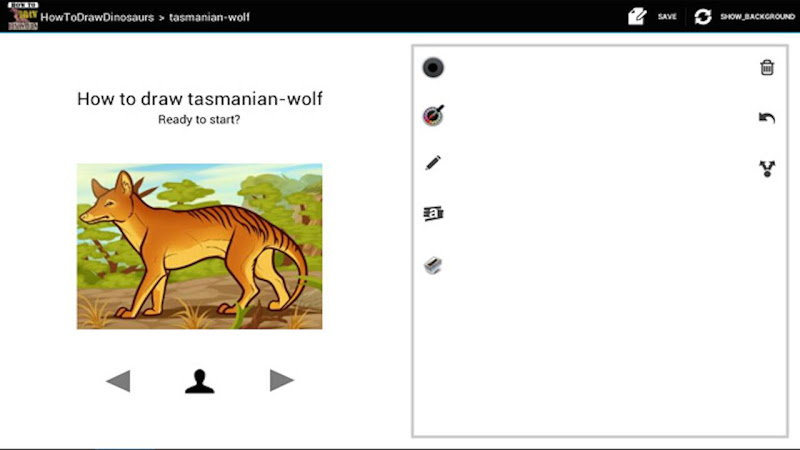Select the eraser tool
Image resolution: width=800 pixels, height=450 pixels.
click(433, 265)
